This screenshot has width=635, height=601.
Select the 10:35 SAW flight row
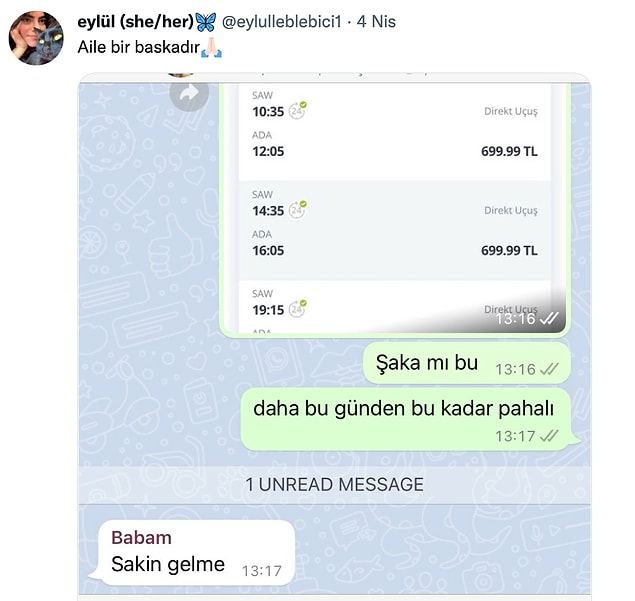(395, 132)
